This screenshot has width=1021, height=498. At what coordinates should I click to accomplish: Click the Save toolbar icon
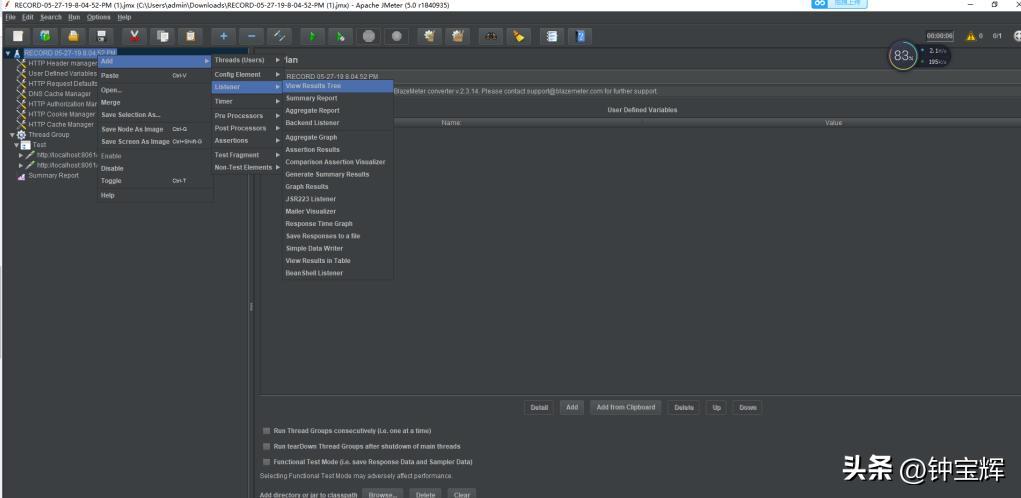[101, 36]
